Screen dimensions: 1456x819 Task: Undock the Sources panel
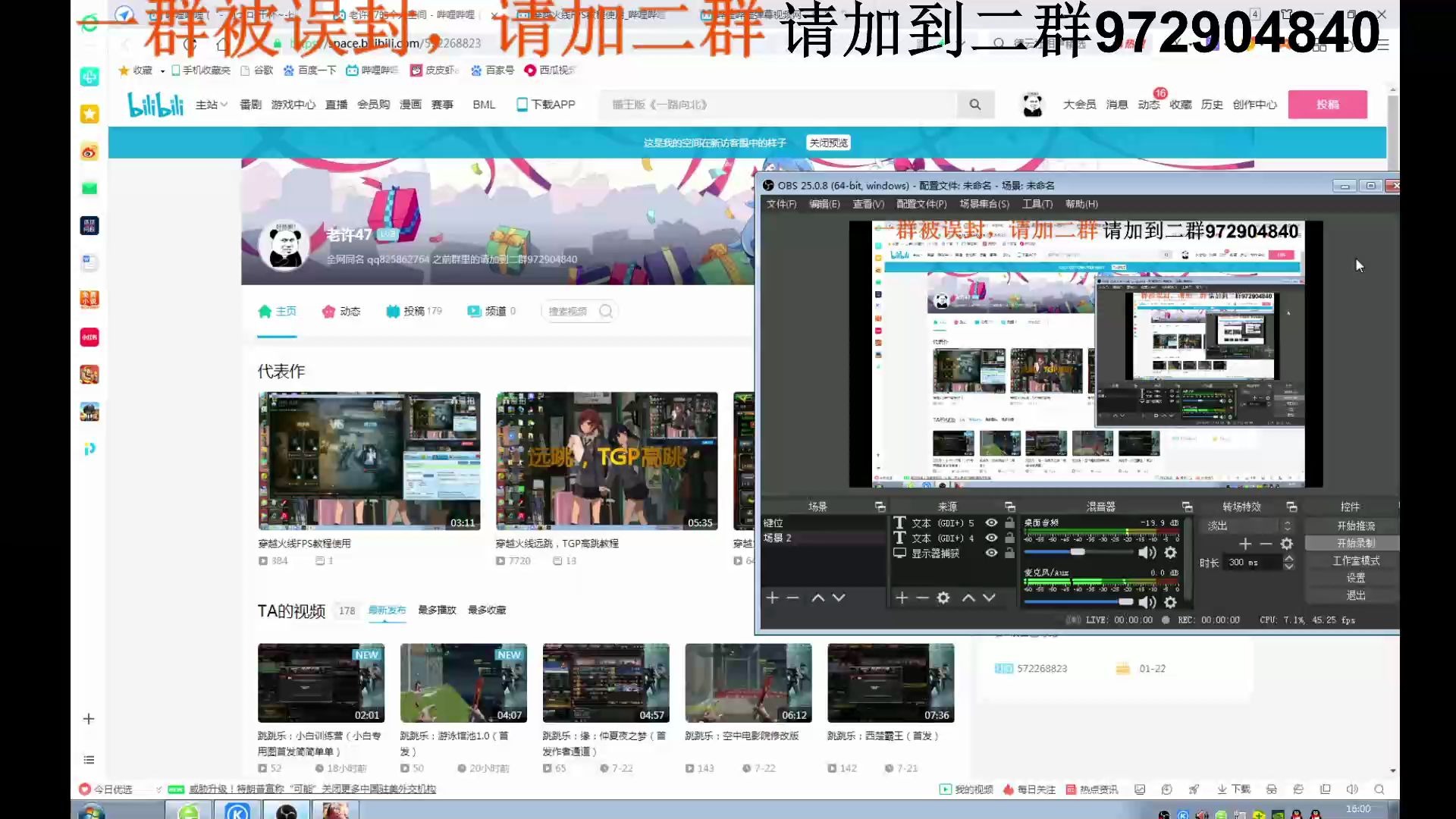1010,507
